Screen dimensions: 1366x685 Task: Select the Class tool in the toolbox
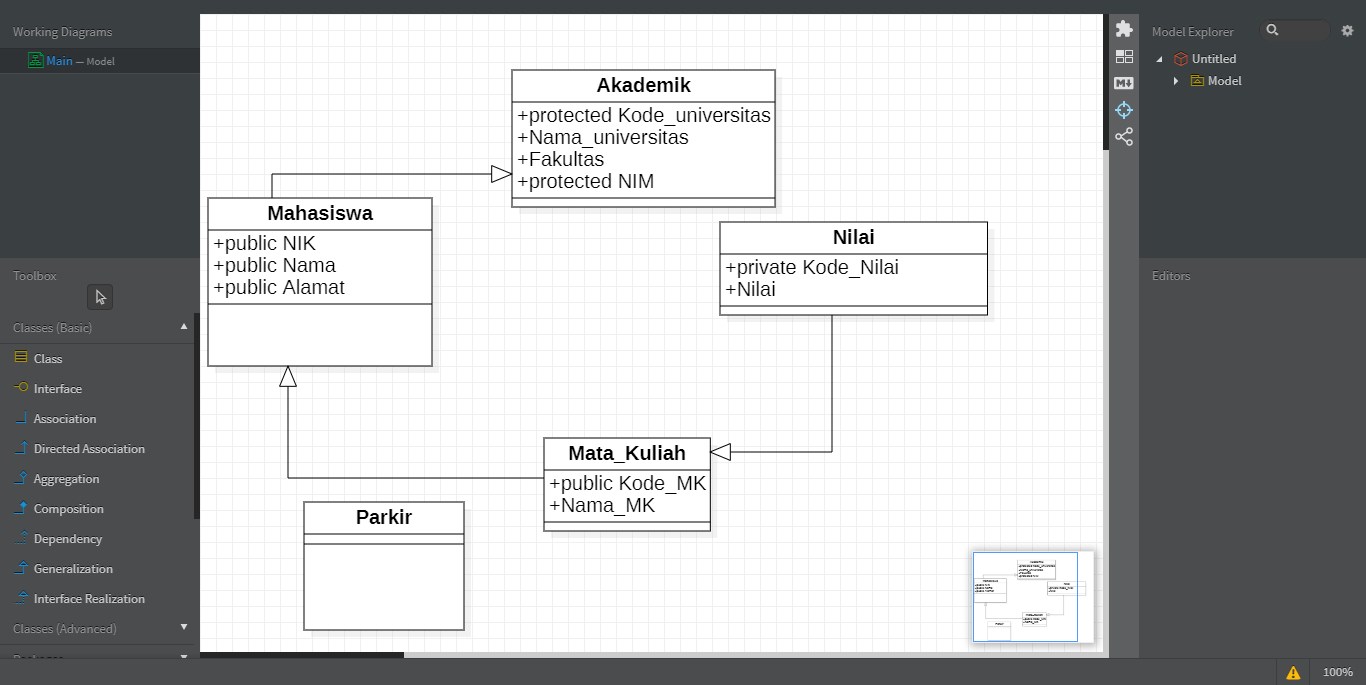[x=45, y=358]
